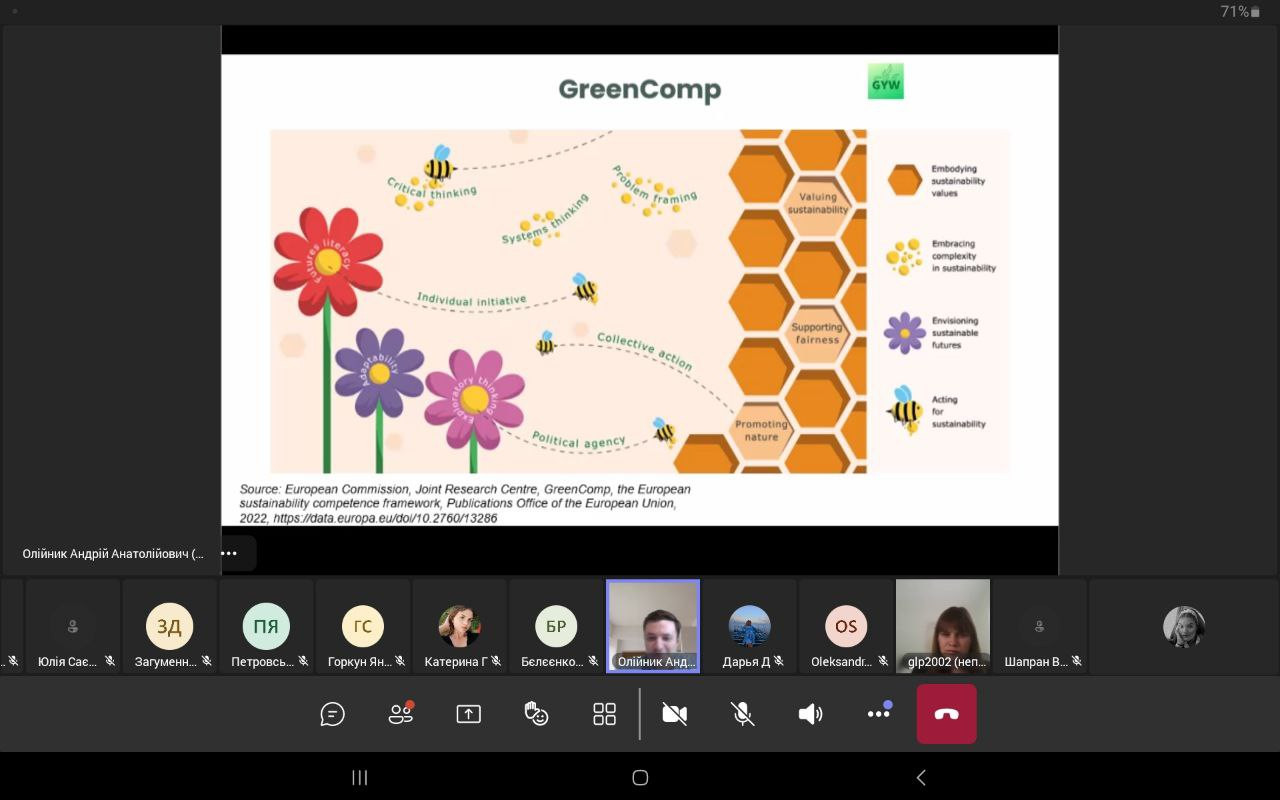
Task: Click the 'Collective action' label
Action: tap(644, 352)
